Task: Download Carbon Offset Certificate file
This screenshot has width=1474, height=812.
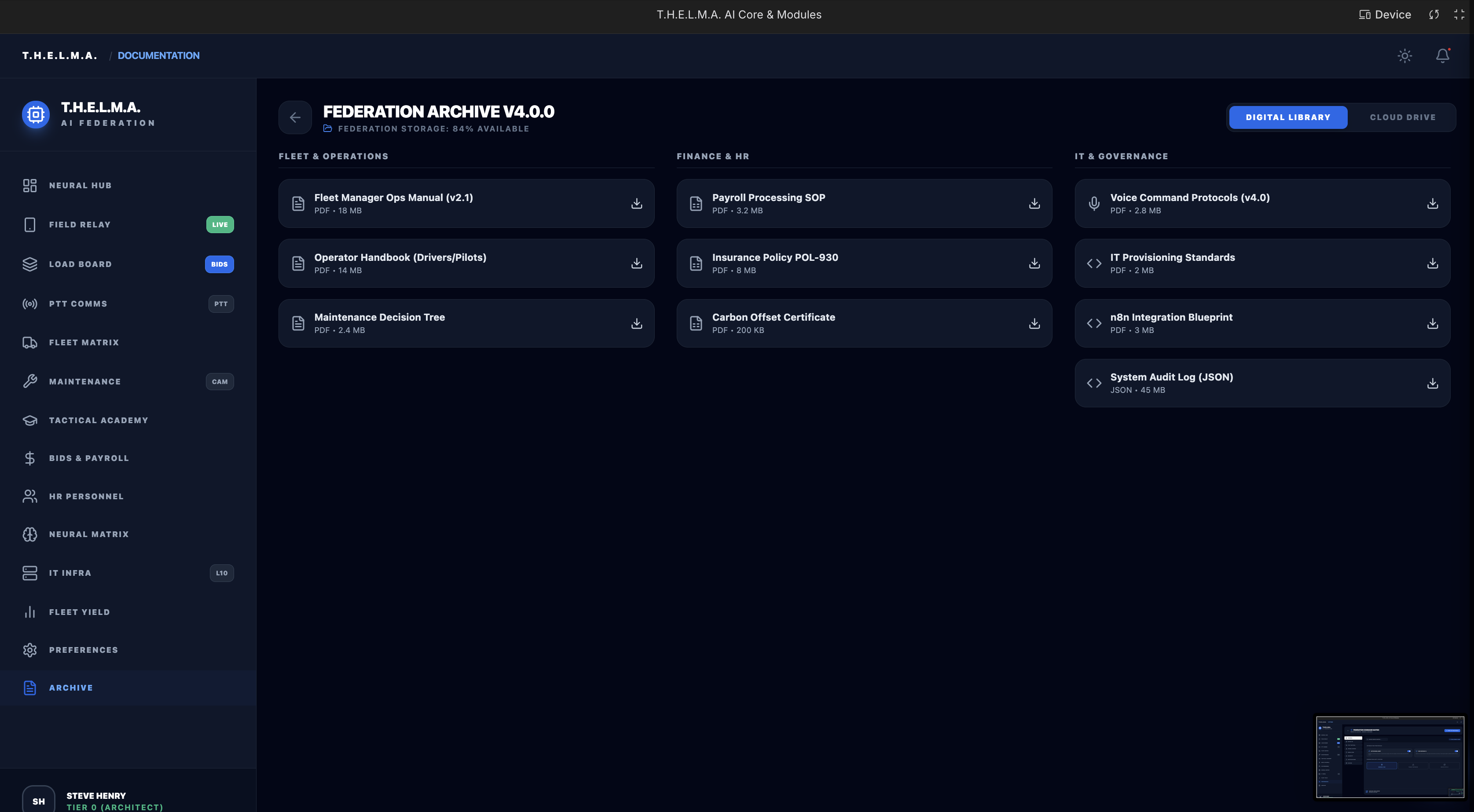Action: coord(1034,323)
